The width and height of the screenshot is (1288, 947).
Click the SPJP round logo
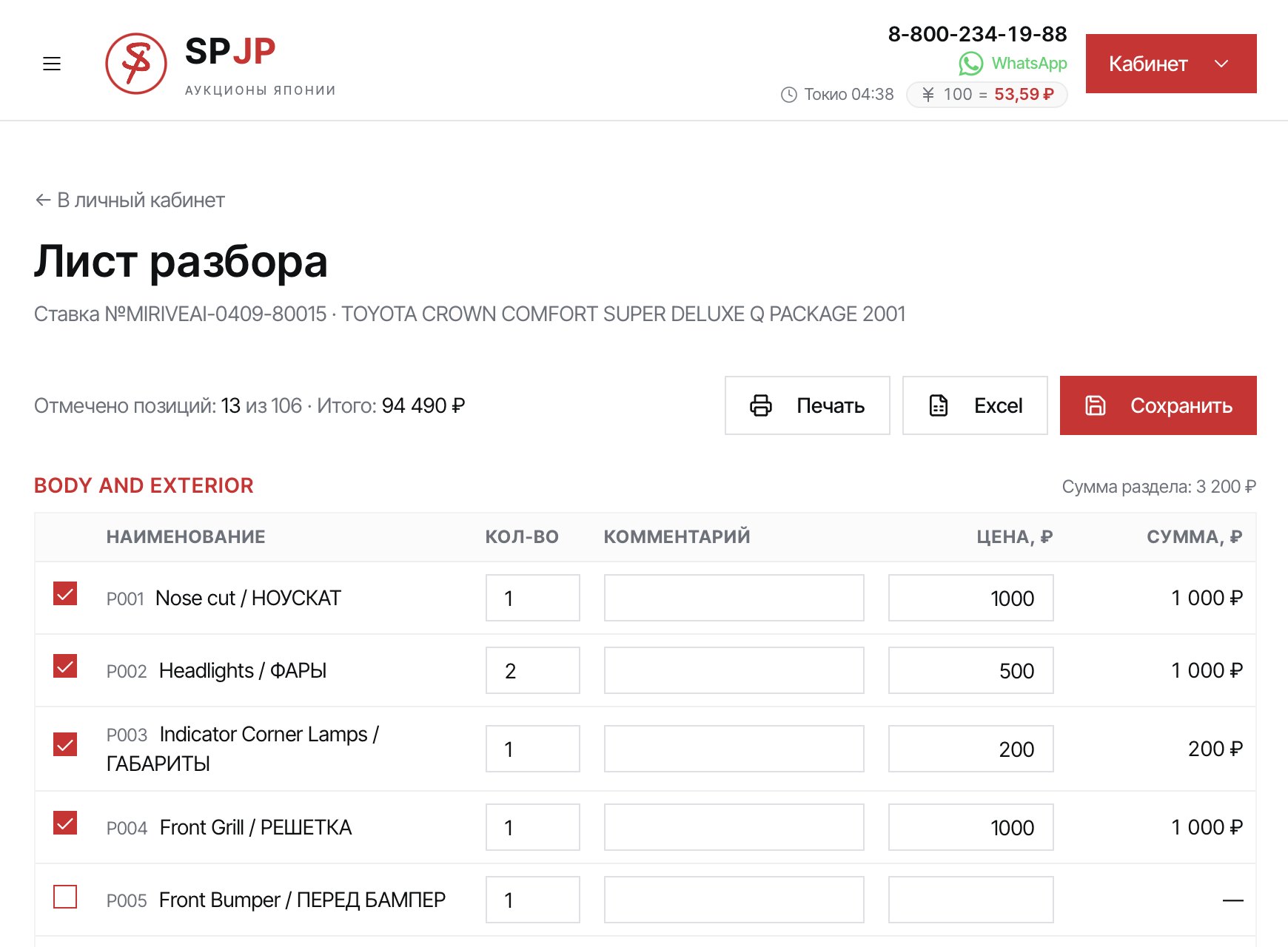(136, 64)
